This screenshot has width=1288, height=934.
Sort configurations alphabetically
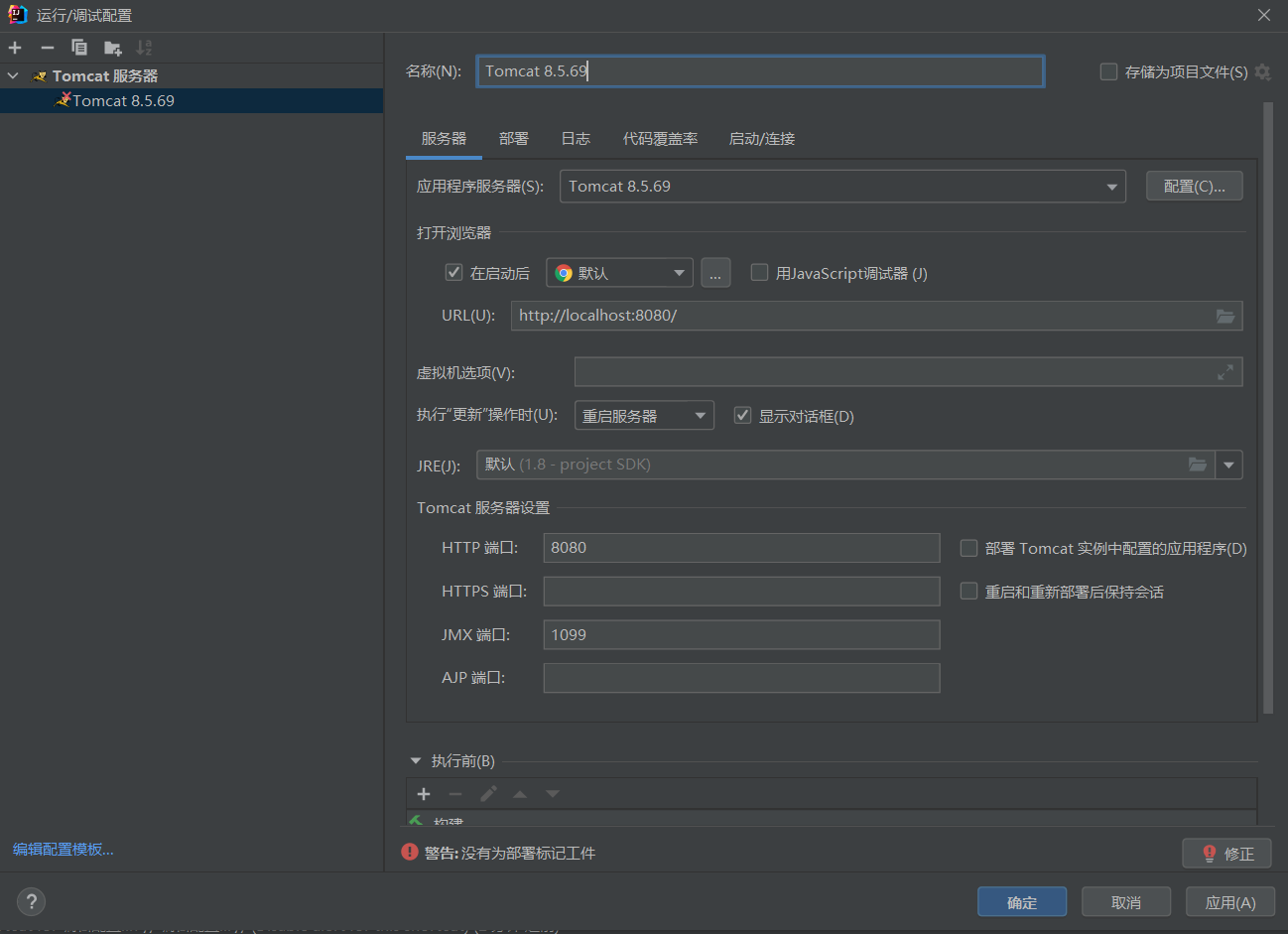pos(144,48)
